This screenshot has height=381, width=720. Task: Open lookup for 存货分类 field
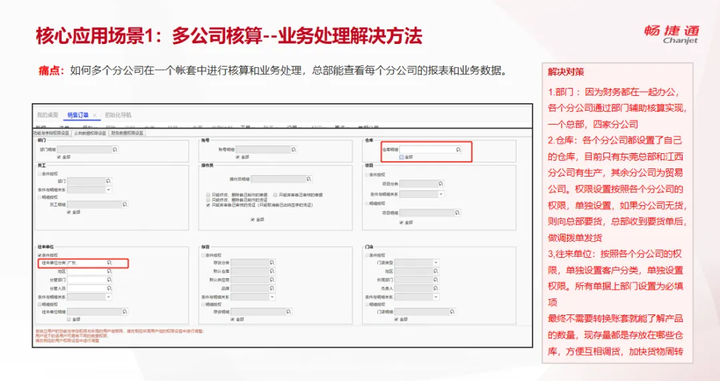tap(272, 263)
